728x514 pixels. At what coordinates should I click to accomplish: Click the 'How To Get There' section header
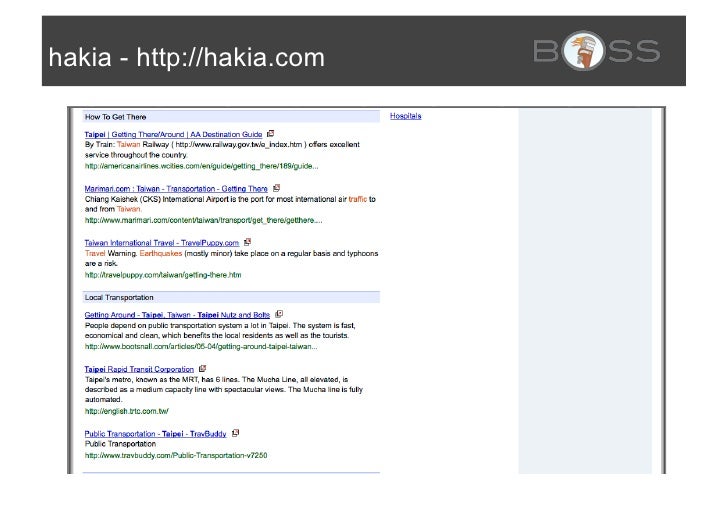(231, 117)
